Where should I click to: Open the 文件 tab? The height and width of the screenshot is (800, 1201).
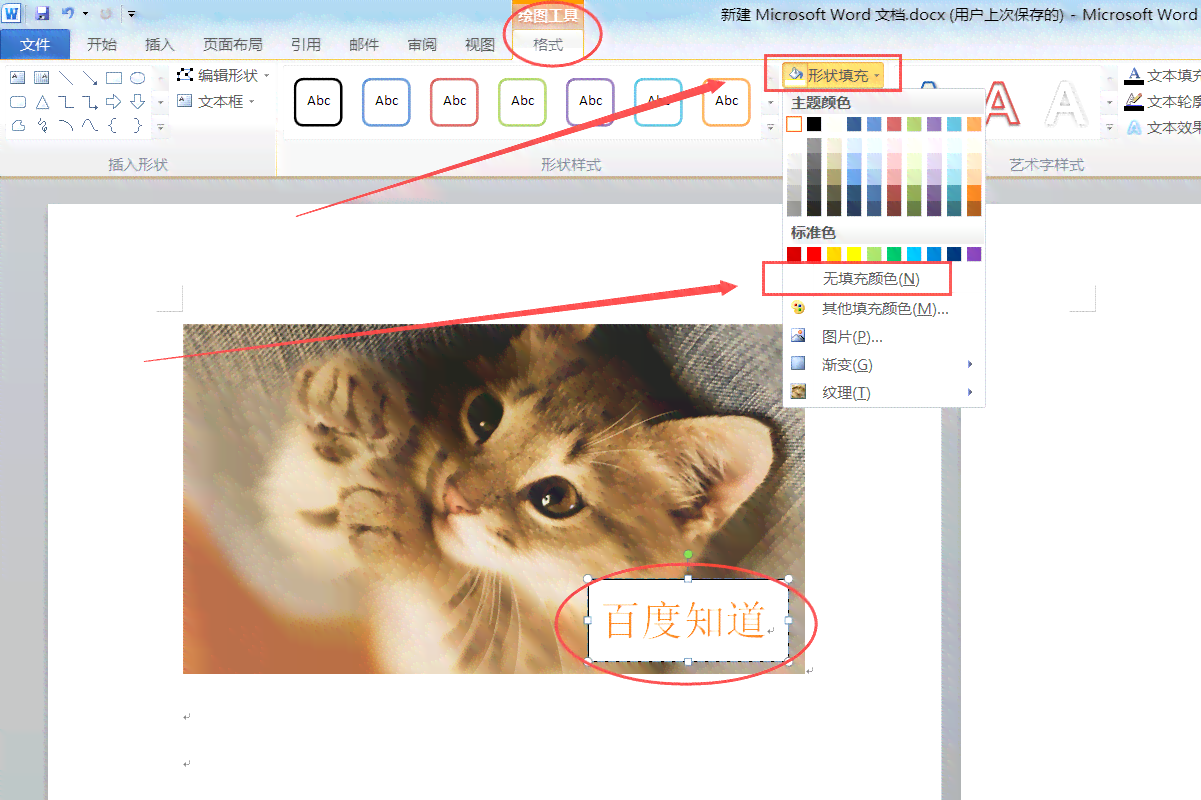click(x=35, y=44)
